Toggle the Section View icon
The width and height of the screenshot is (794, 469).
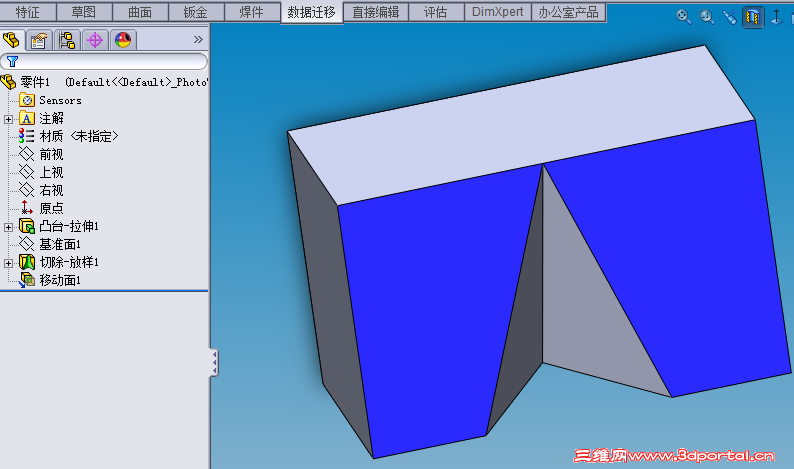tap(753, 17)
